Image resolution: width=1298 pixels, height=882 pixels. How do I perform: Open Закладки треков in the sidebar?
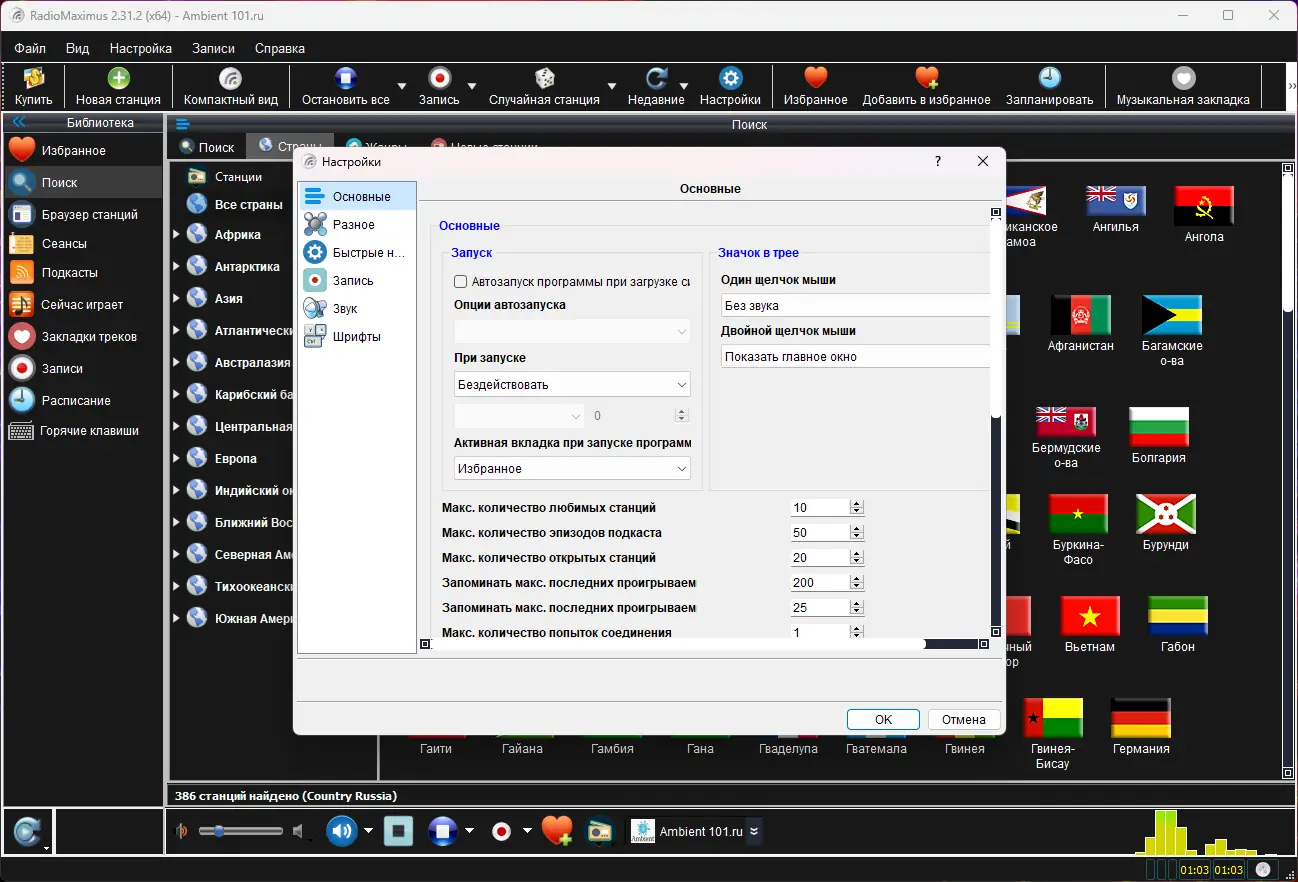(82, 337)
